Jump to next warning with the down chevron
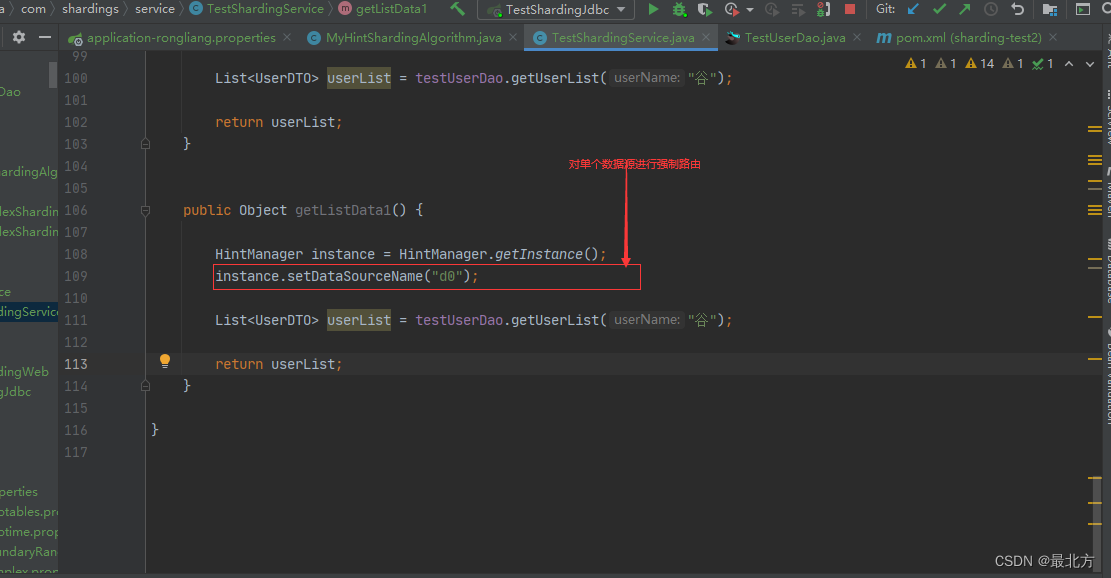This screenshot has height=578, width=1111. pos(1089,64)
